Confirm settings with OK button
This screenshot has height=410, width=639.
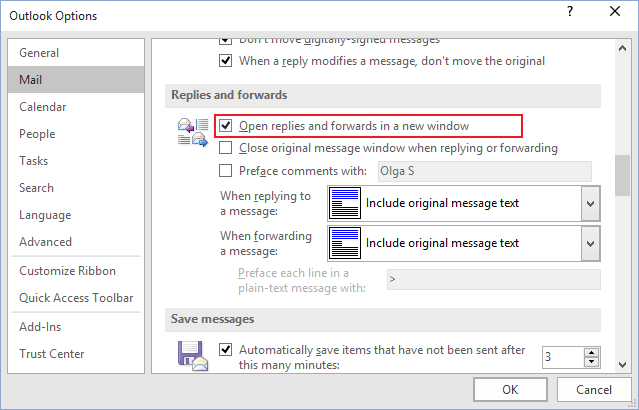(x=510, y=390)
